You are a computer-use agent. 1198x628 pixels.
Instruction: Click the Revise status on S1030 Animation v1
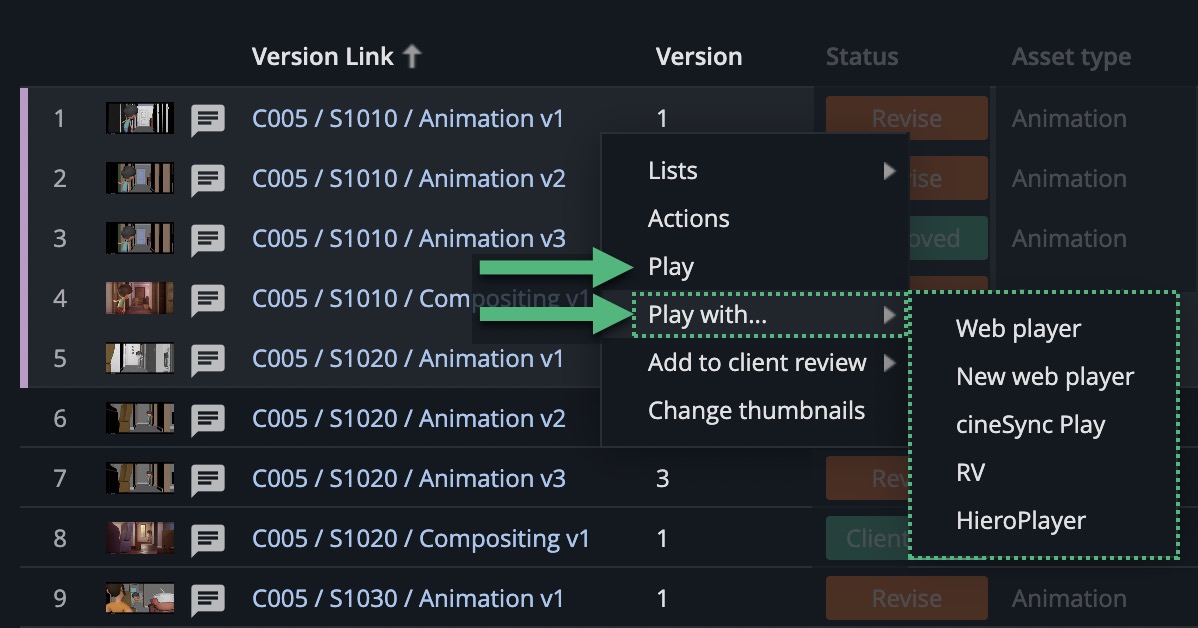[906, 598]
